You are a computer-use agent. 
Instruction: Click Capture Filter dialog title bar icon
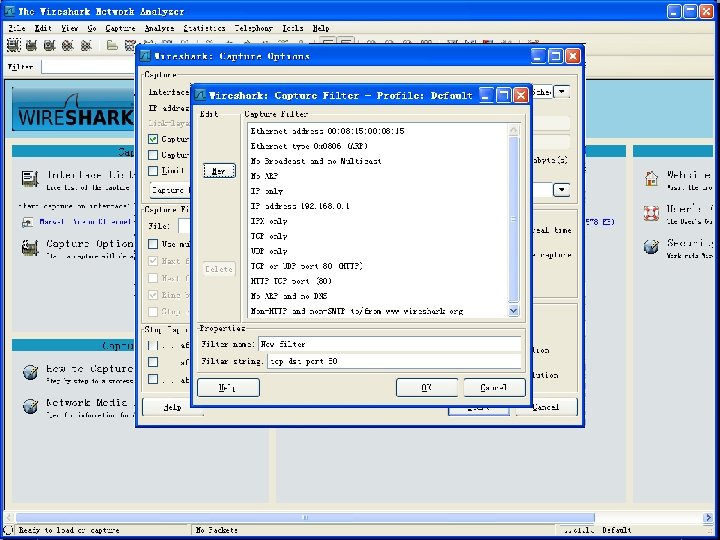pos(200,95)
